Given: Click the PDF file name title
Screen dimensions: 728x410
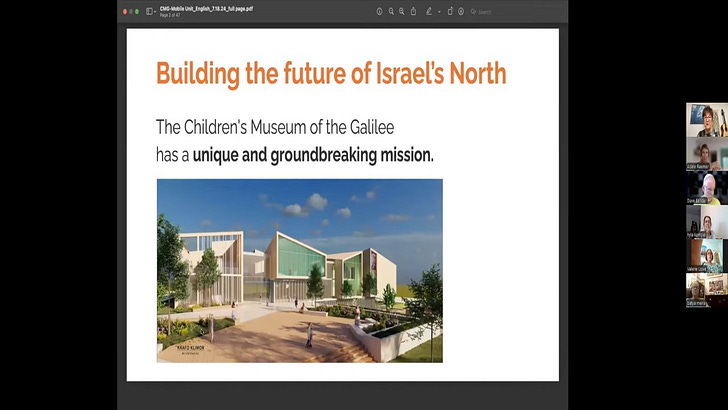Looking at the screenshot, I should click(206, 9).
